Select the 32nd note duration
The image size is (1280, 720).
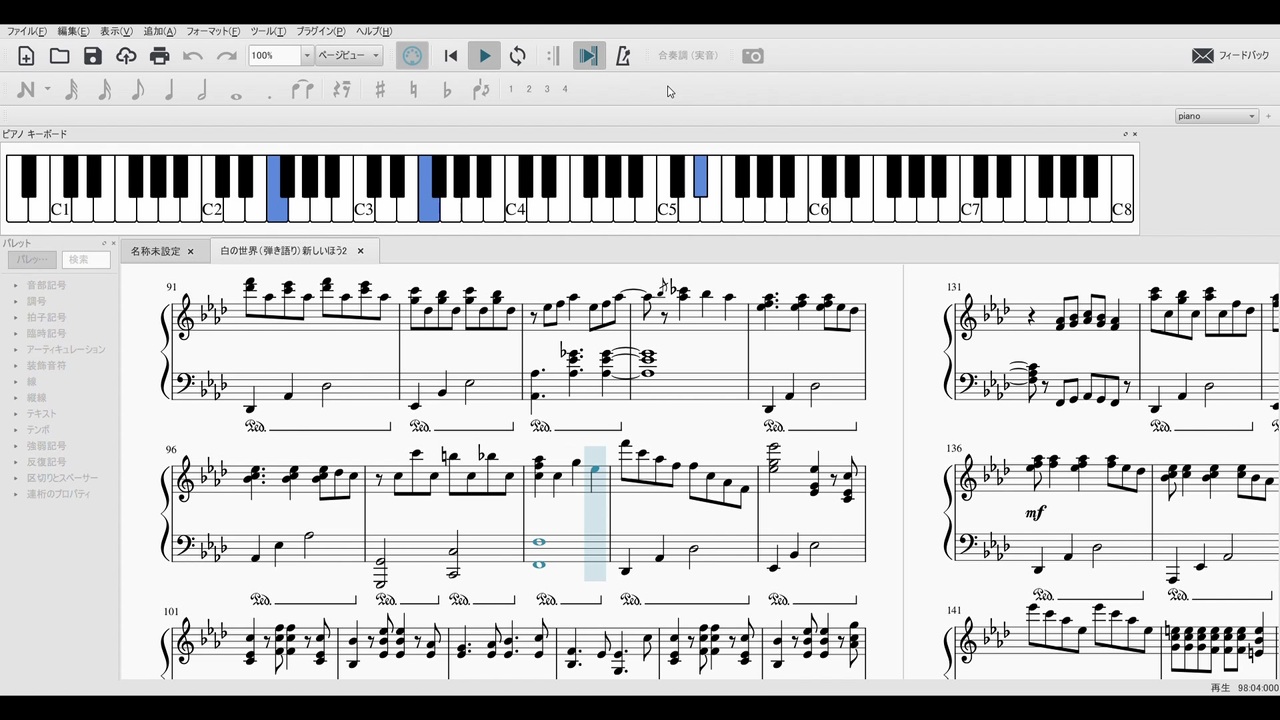(x=71, y=90)
